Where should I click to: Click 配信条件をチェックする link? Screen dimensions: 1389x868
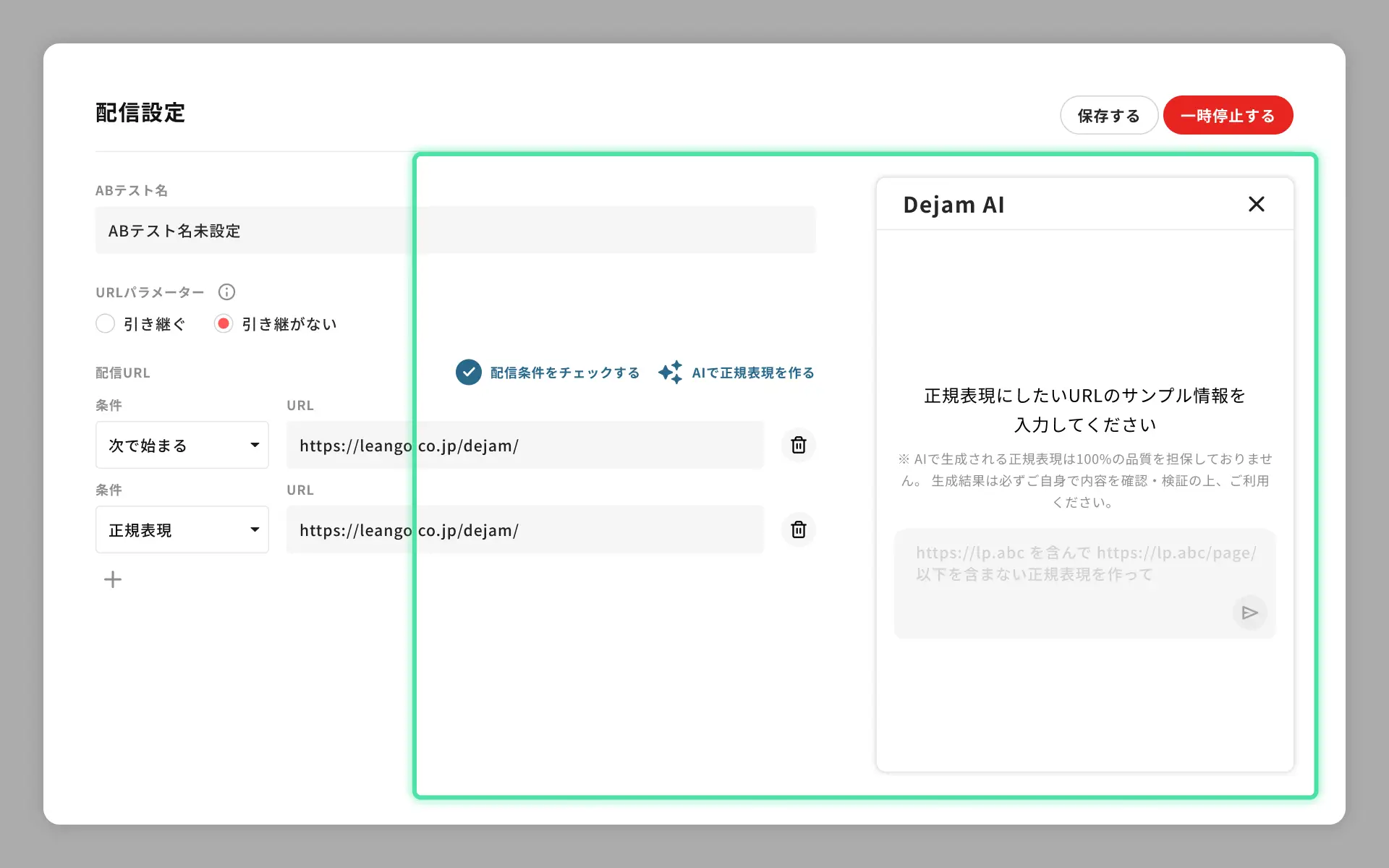pyautogui.click(x=564, y=373)
